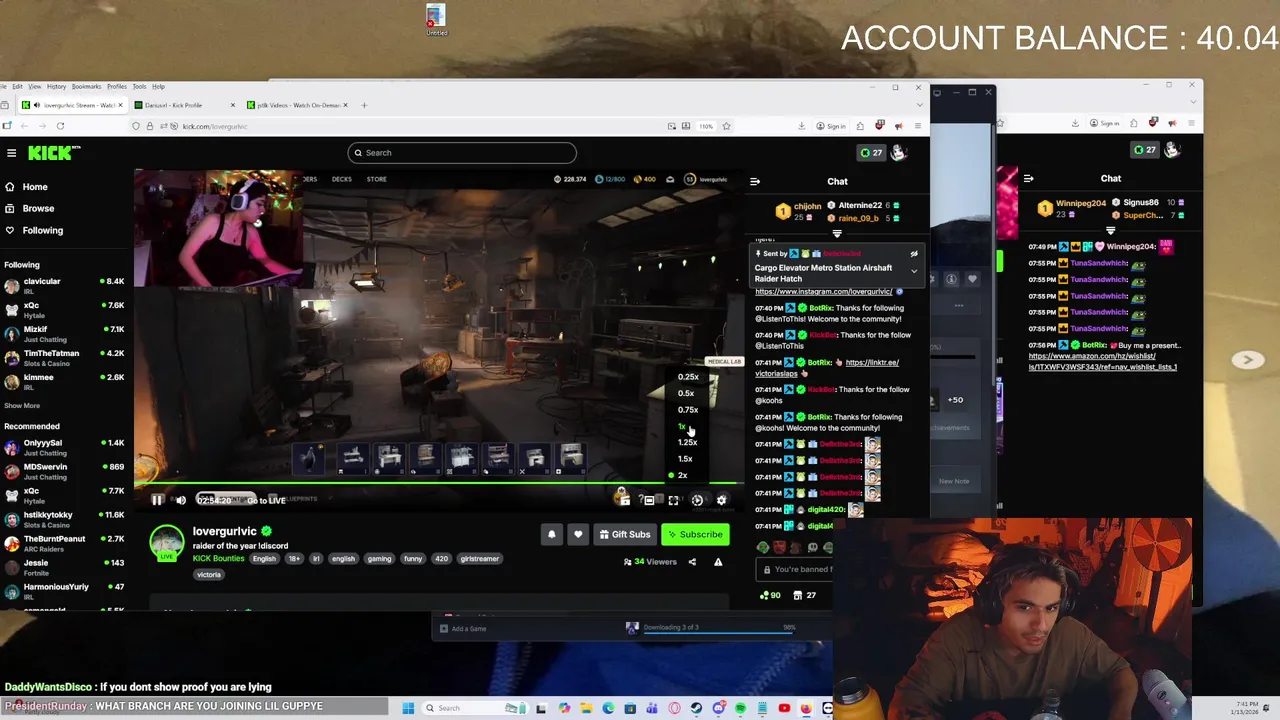Image resolution: width=1280 pixels, height=720 pixels.
Task: Toggle theater mode on video player
Action: tap(649, 500)
